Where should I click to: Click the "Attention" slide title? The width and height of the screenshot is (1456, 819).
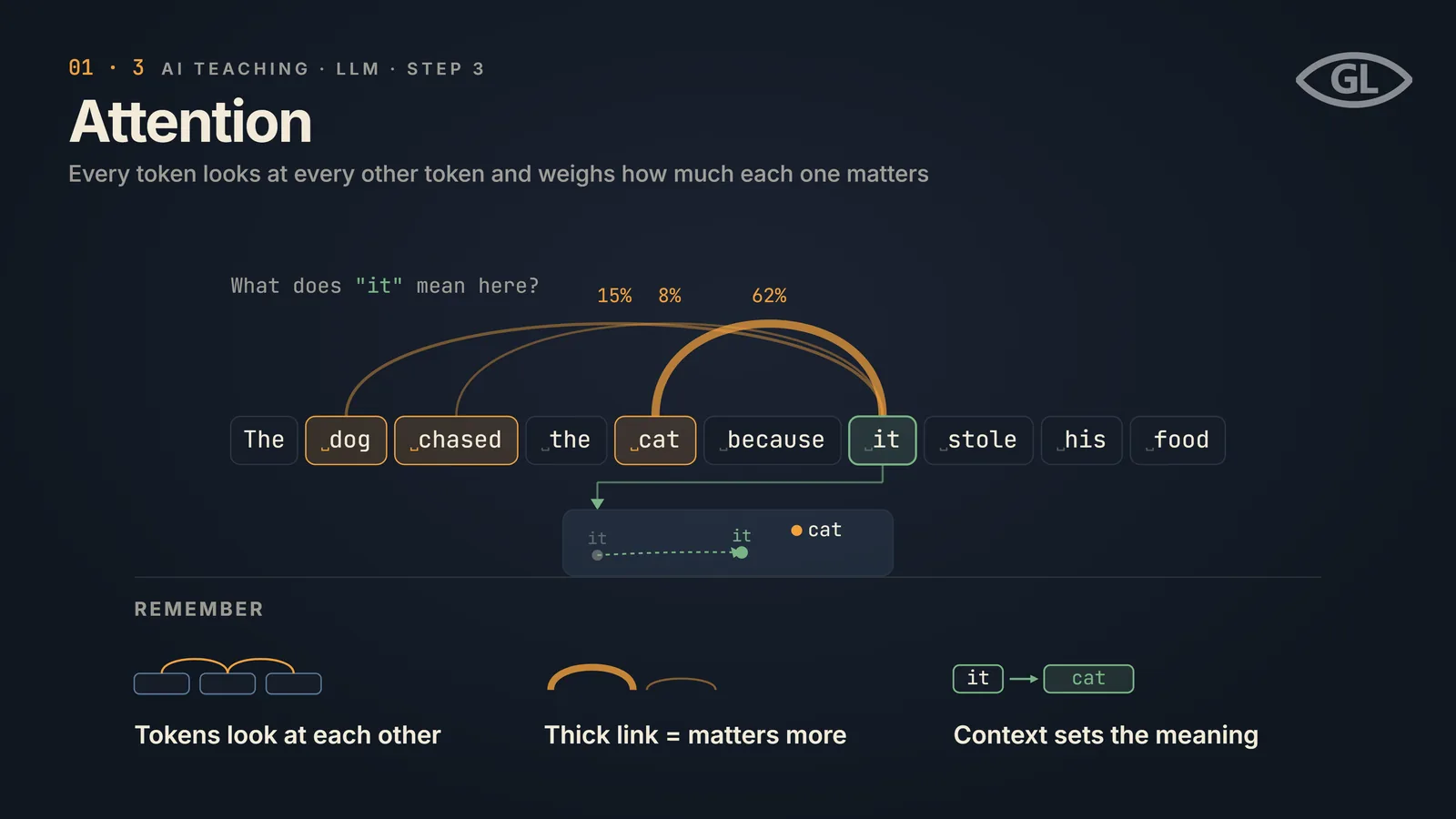191,122
